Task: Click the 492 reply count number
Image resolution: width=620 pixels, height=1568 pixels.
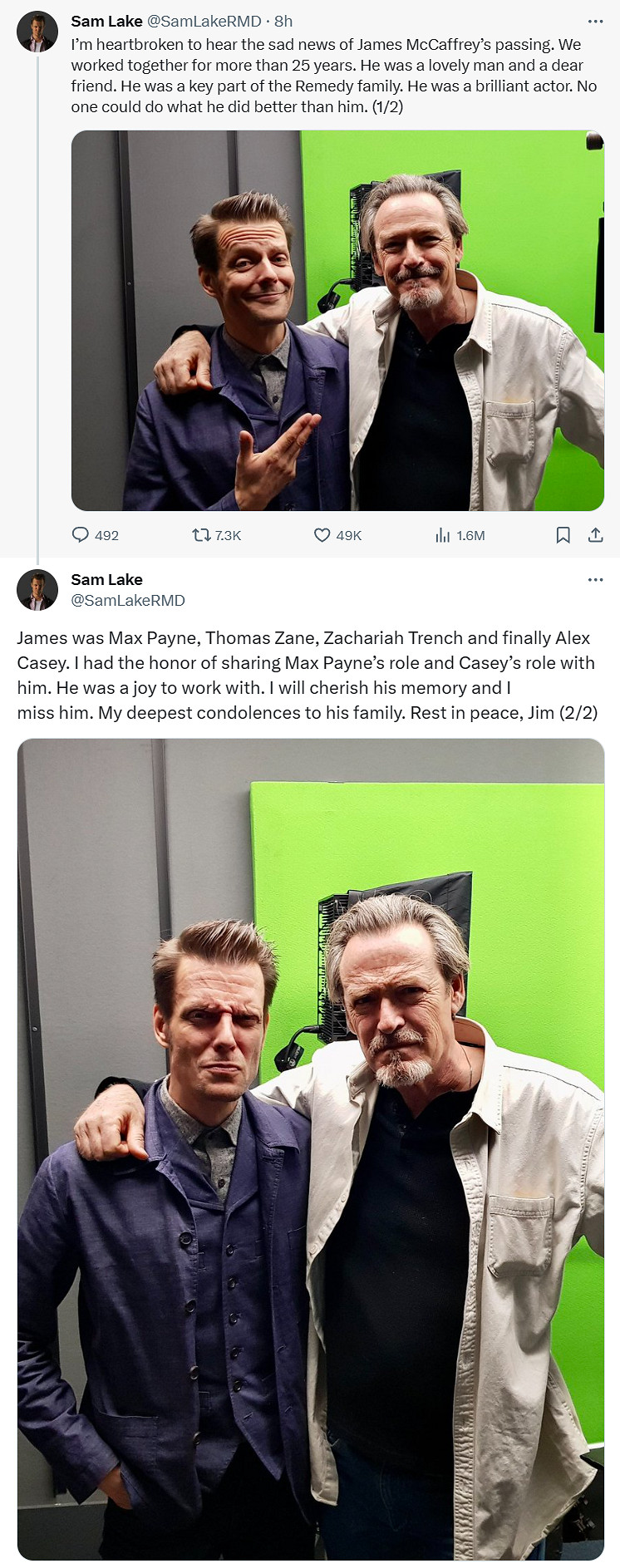Action: click(x=107, y=536)
